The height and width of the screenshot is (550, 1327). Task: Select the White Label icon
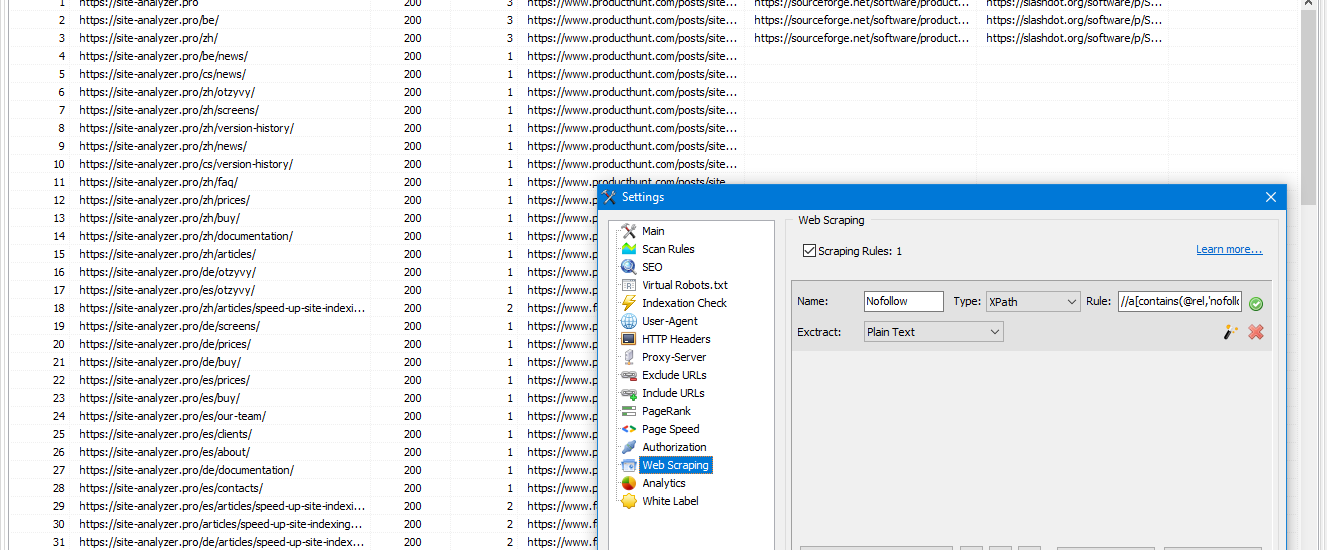[x=628, y=501]
